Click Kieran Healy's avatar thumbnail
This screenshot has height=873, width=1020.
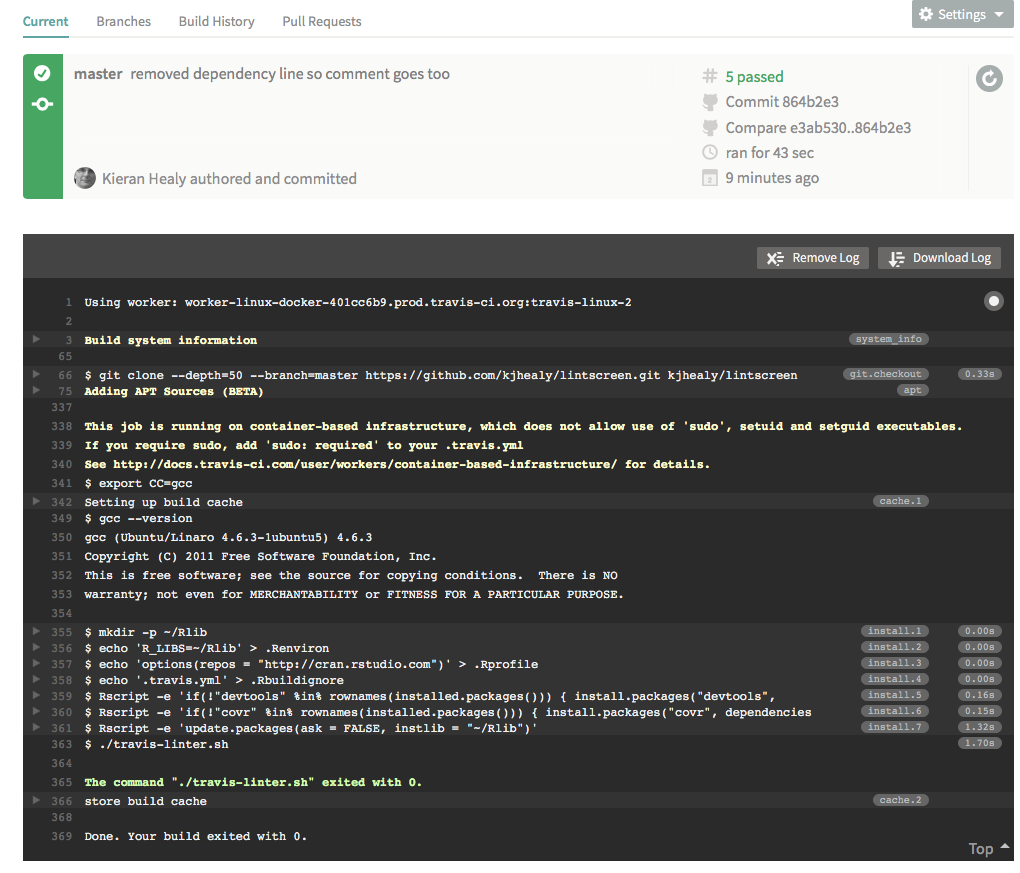point(85,178)
